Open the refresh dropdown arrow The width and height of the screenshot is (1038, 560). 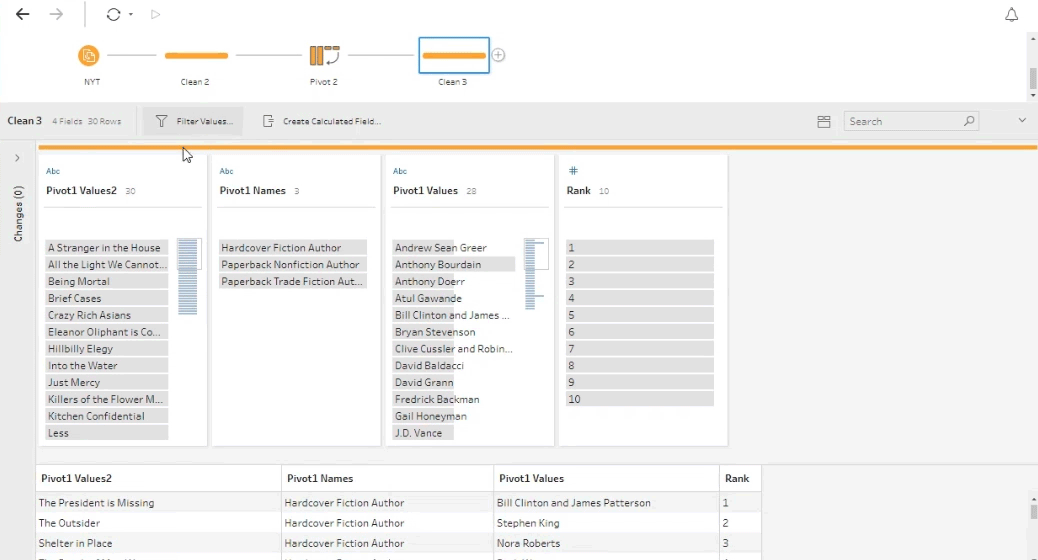click(131, 16)
